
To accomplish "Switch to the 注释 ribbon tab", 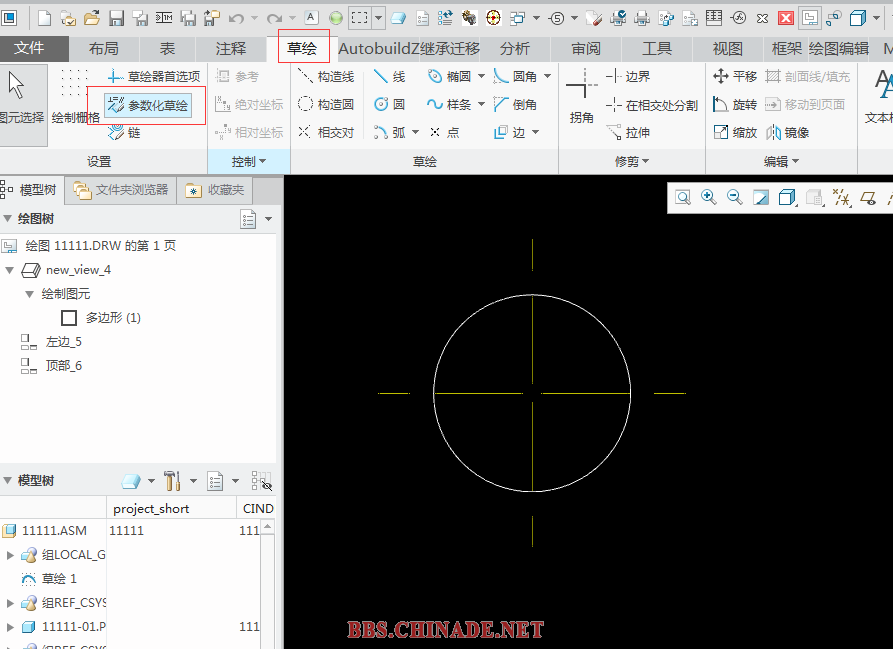I will (x=231, y=48).
